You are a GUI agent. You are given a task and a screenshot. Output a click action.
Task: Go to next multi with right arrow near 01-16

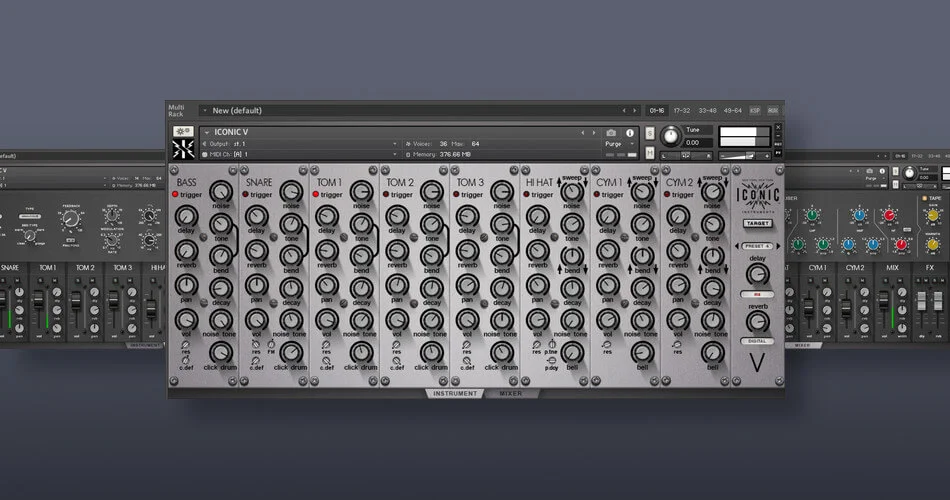tap(635, 111)
